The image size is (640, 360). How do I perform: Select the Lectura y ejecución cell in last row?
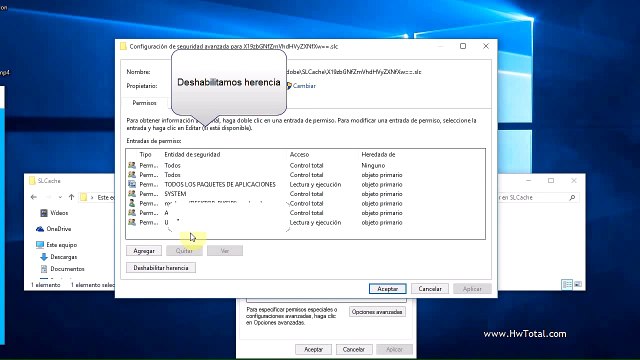tap(315, 222)
